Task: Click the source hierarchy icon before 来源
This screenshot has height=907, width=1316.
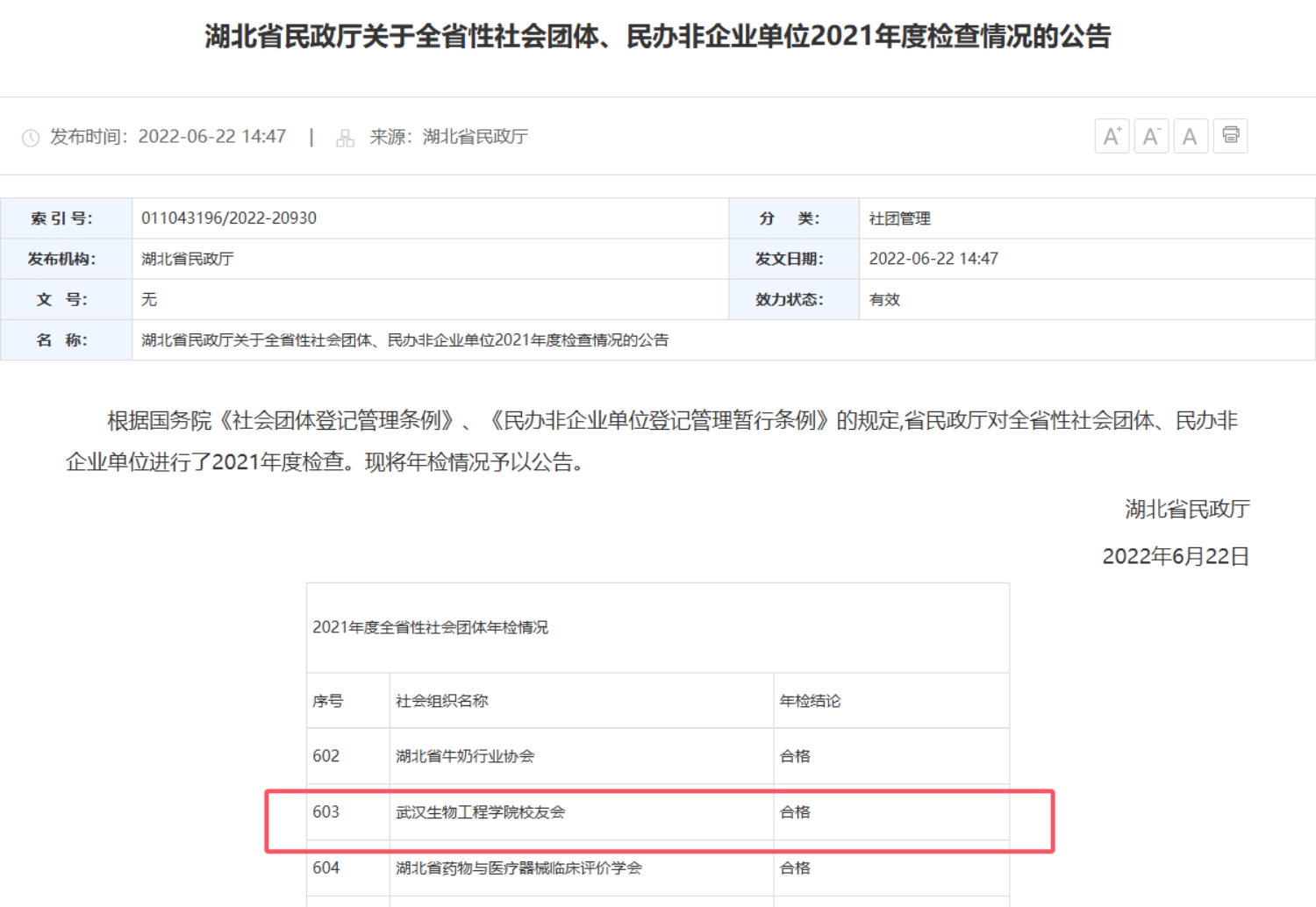Action: point(345,138)
